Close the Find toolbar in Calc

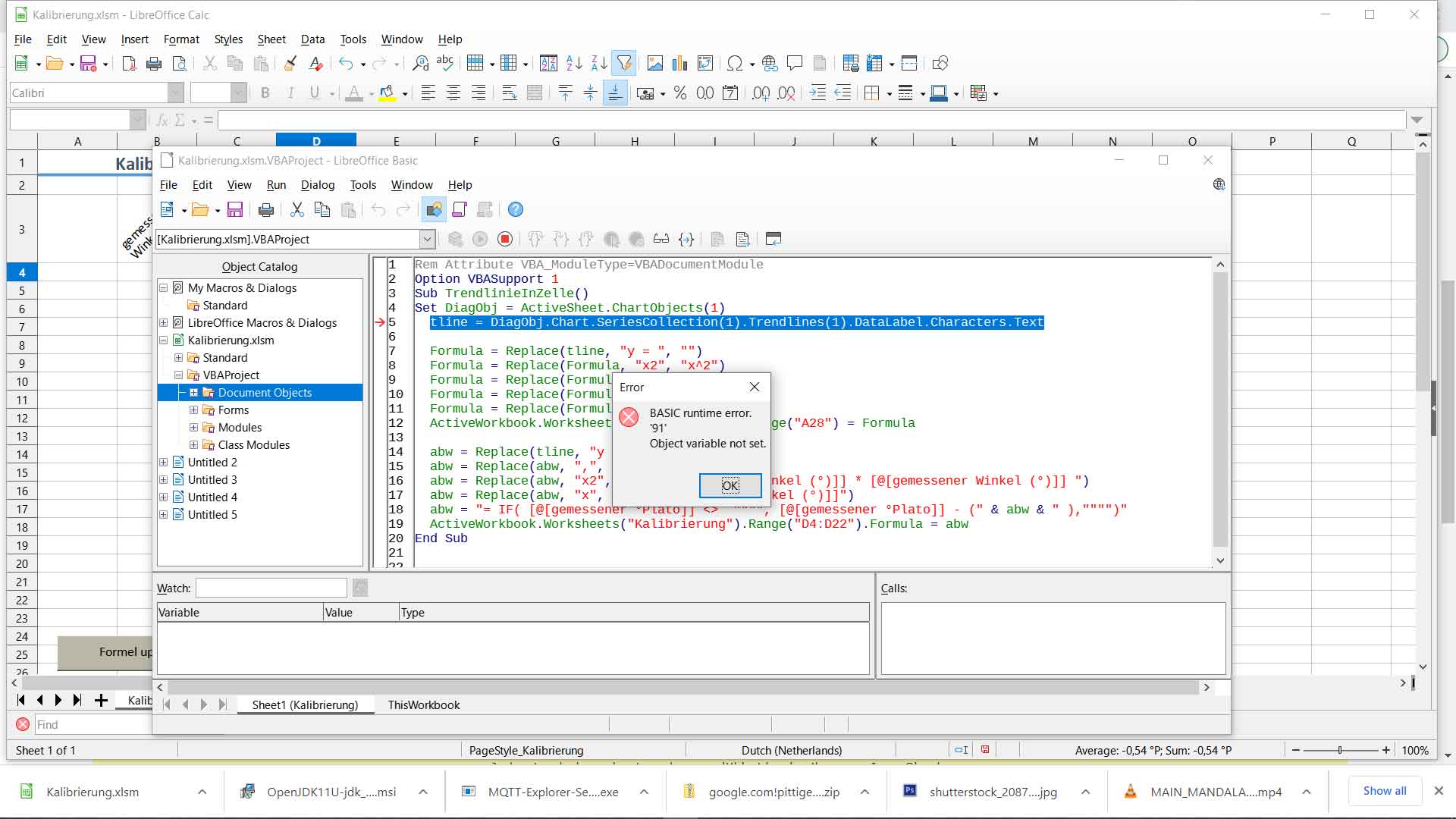coord(23,725)
